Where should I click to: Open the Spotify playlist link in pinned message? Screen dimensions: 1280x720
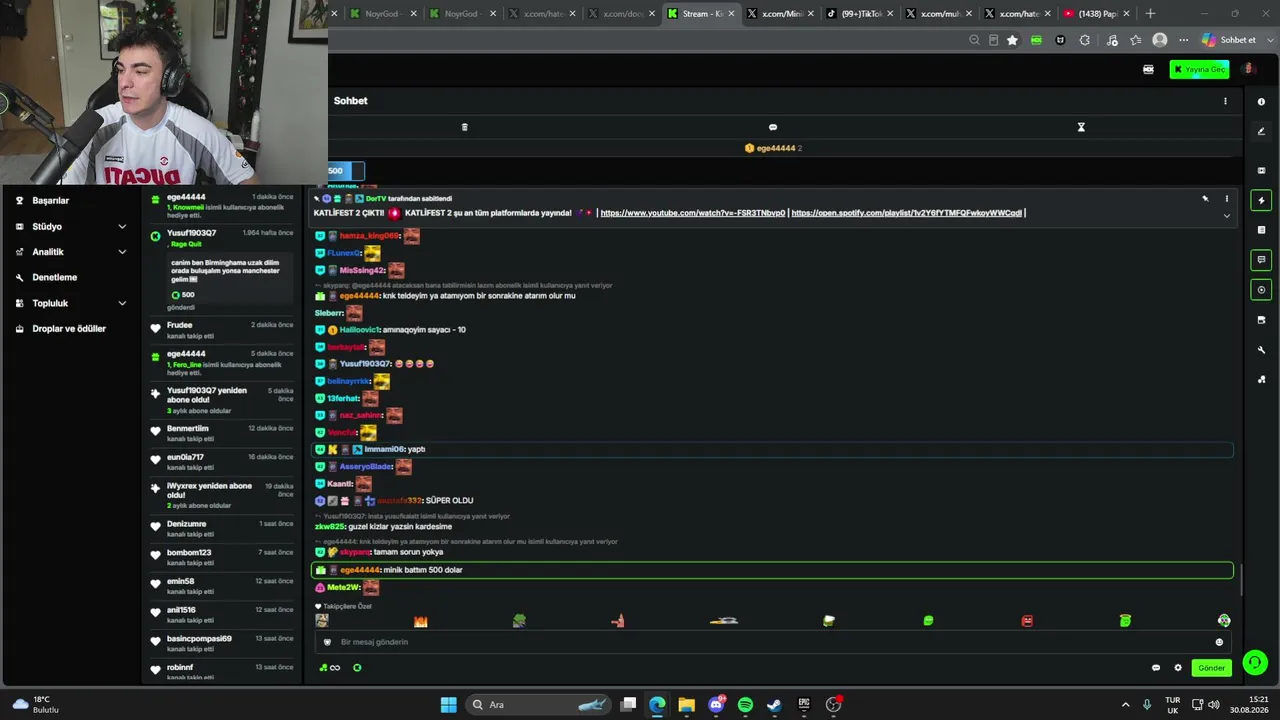click(x=906, y=213)
